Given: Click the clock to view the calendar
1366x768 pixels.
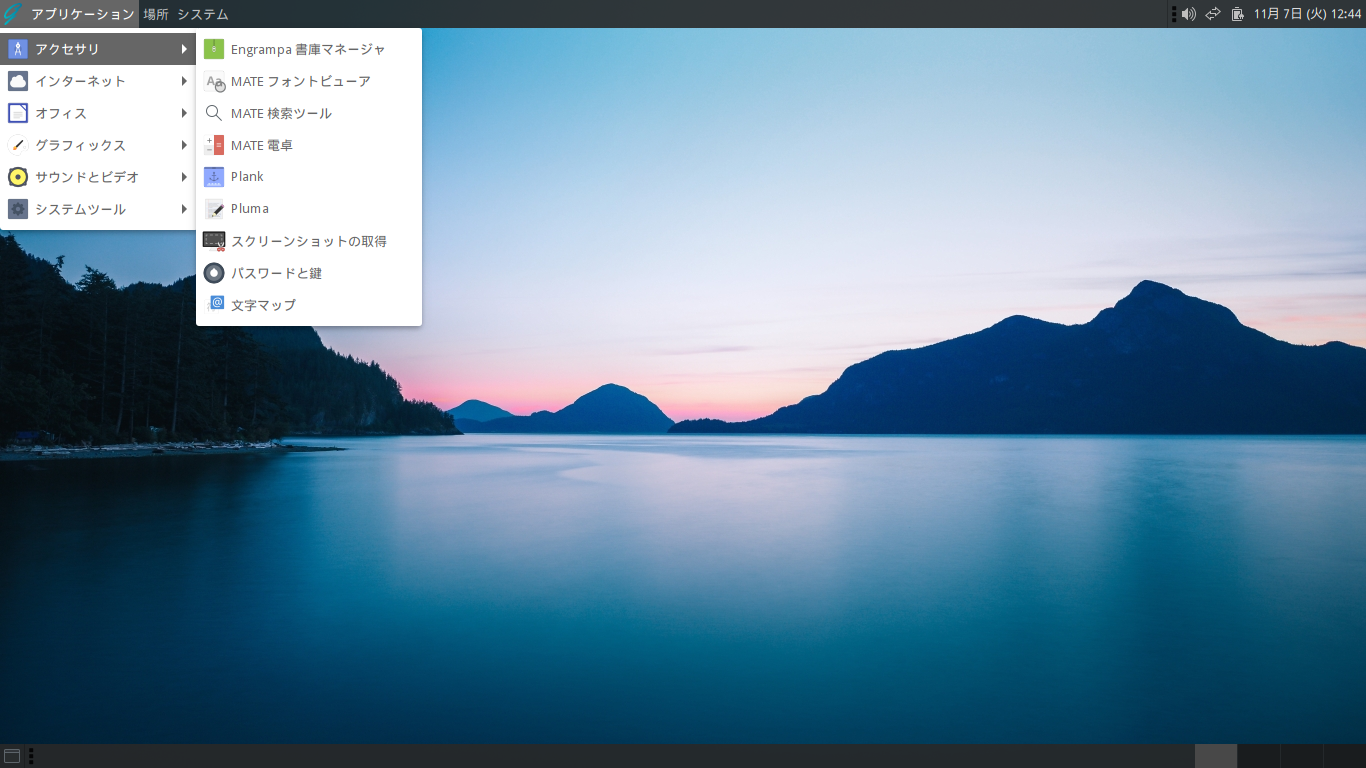Looking at the screenshot, I should (x=1310, y=14).
